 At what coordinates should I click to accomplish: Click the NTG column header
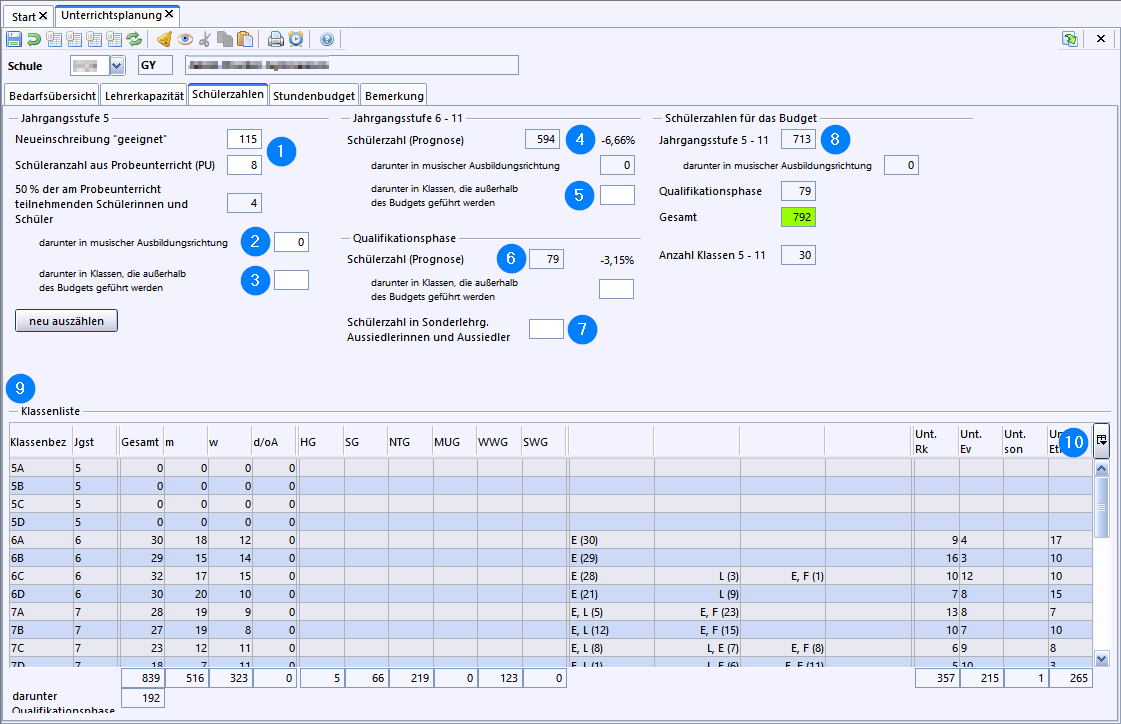click(x=410, y=442)
